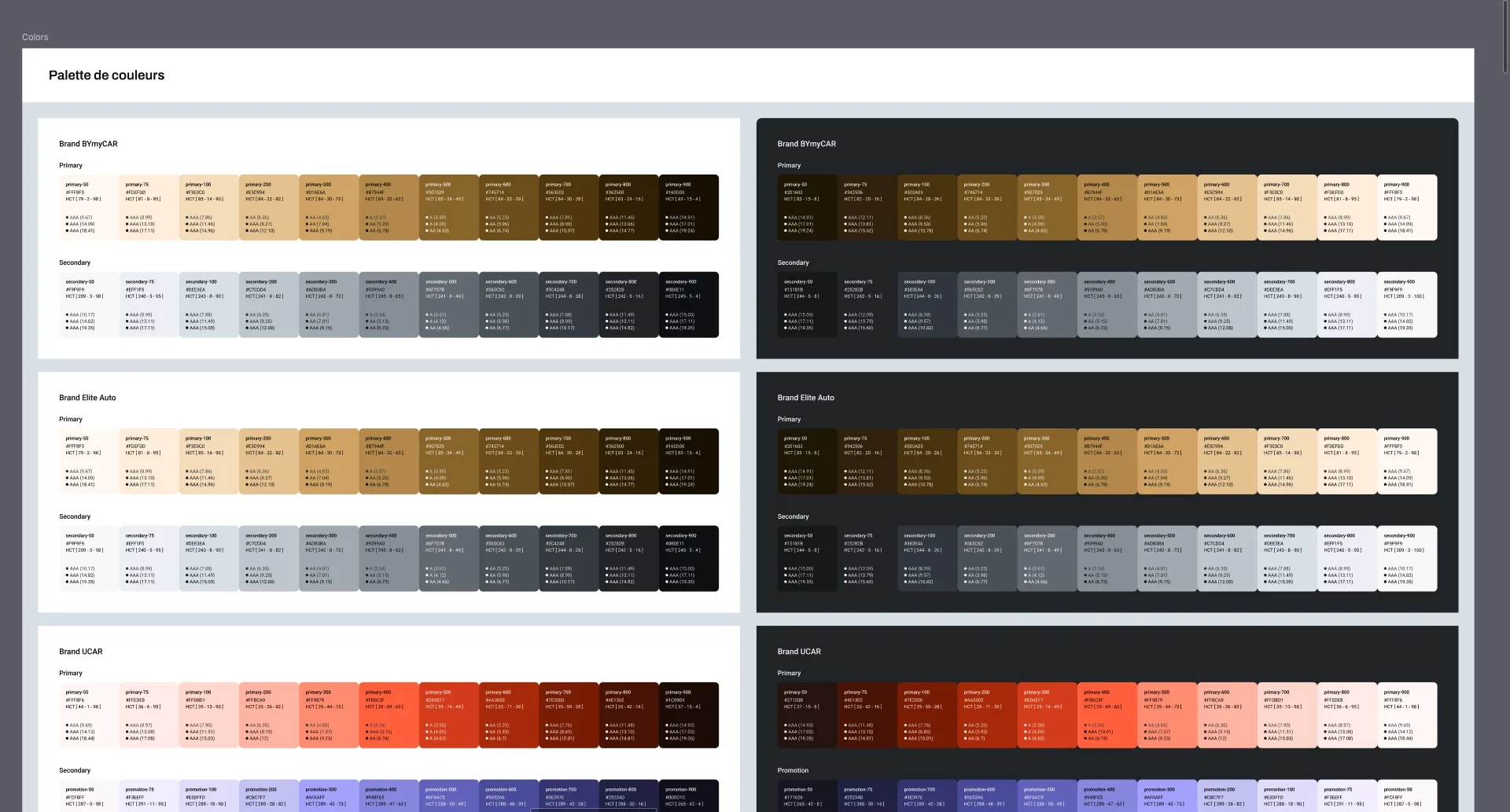Click the vertical scrollbar at right edge

coord(1505,39)
